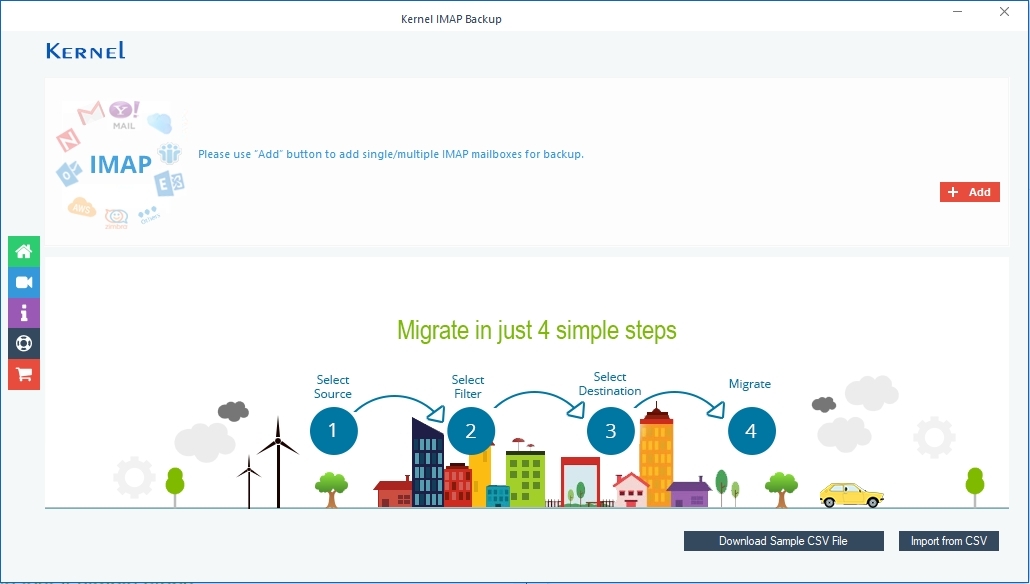Click the add-mailboxes instruction text
This screenshot has width=1030, height=584.
(x=391, y=154)
